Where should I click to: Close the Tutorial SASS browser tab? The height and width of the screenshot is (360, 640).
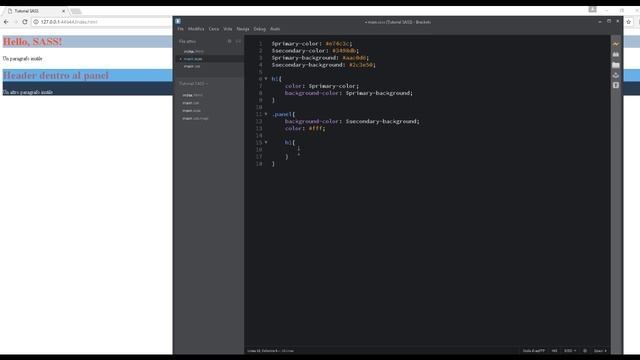tap(63, 11)
